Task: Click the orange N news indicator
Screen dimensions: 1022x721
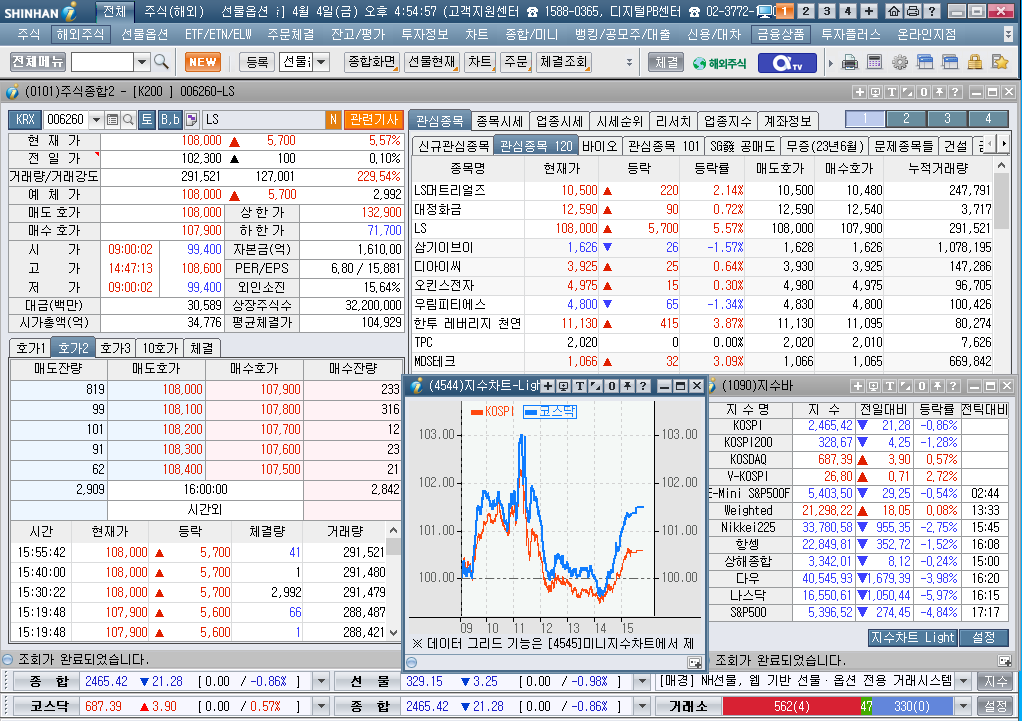Action: (332, 119)
